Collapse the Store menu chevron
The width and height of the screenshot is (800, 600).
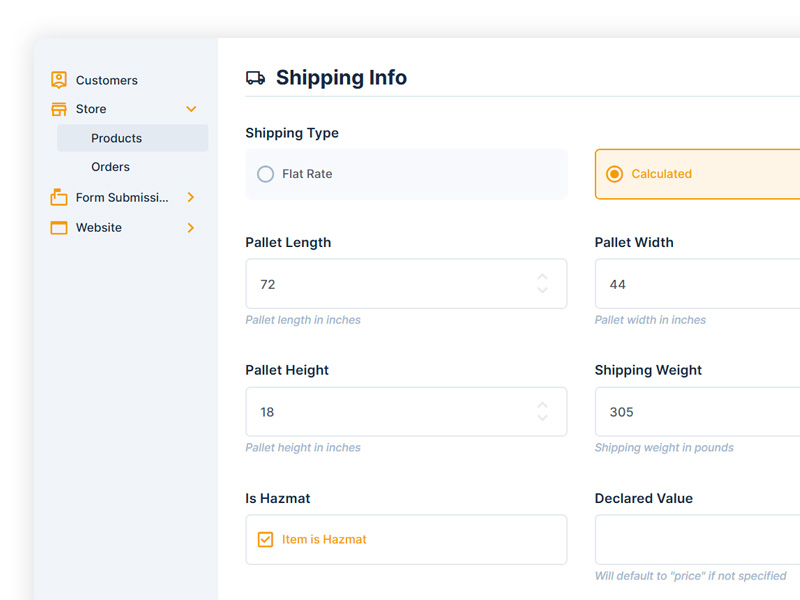(x=191, y=109)
